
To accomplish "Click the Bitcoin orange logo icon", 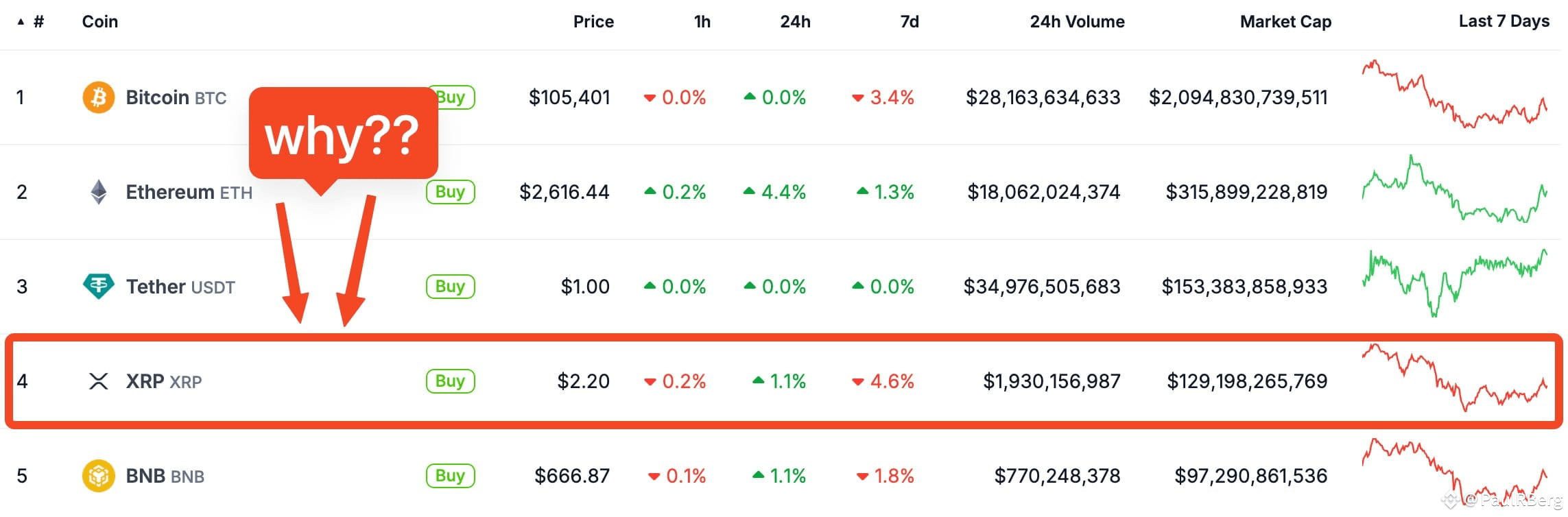I will point(99,97).
